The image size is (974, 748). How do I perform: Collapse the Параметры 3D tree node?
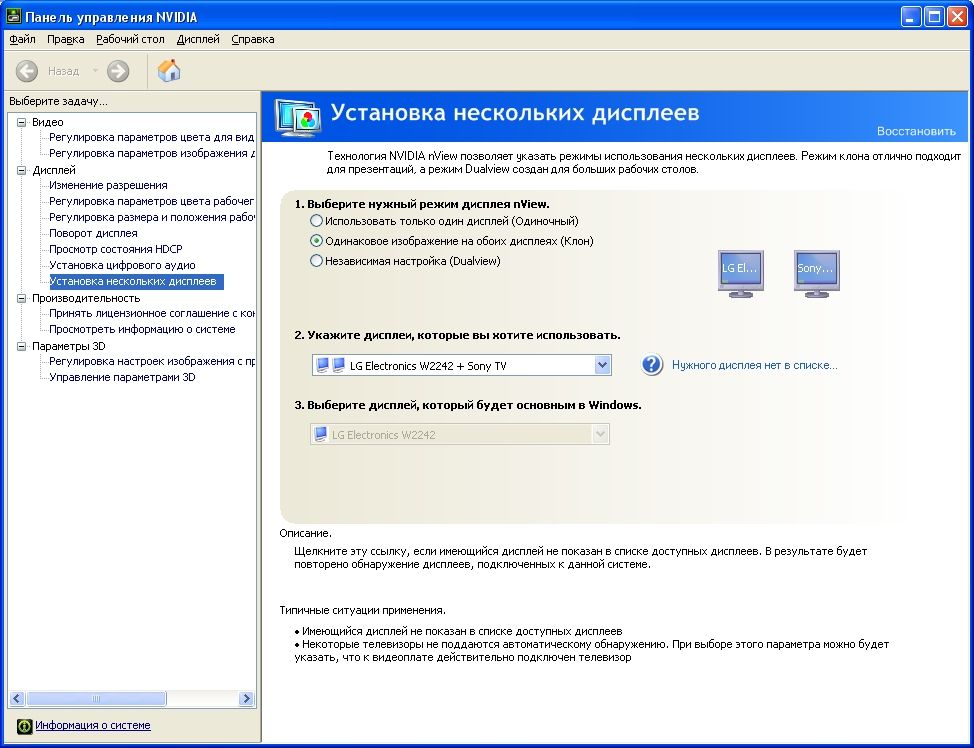(x=22, y=346)
